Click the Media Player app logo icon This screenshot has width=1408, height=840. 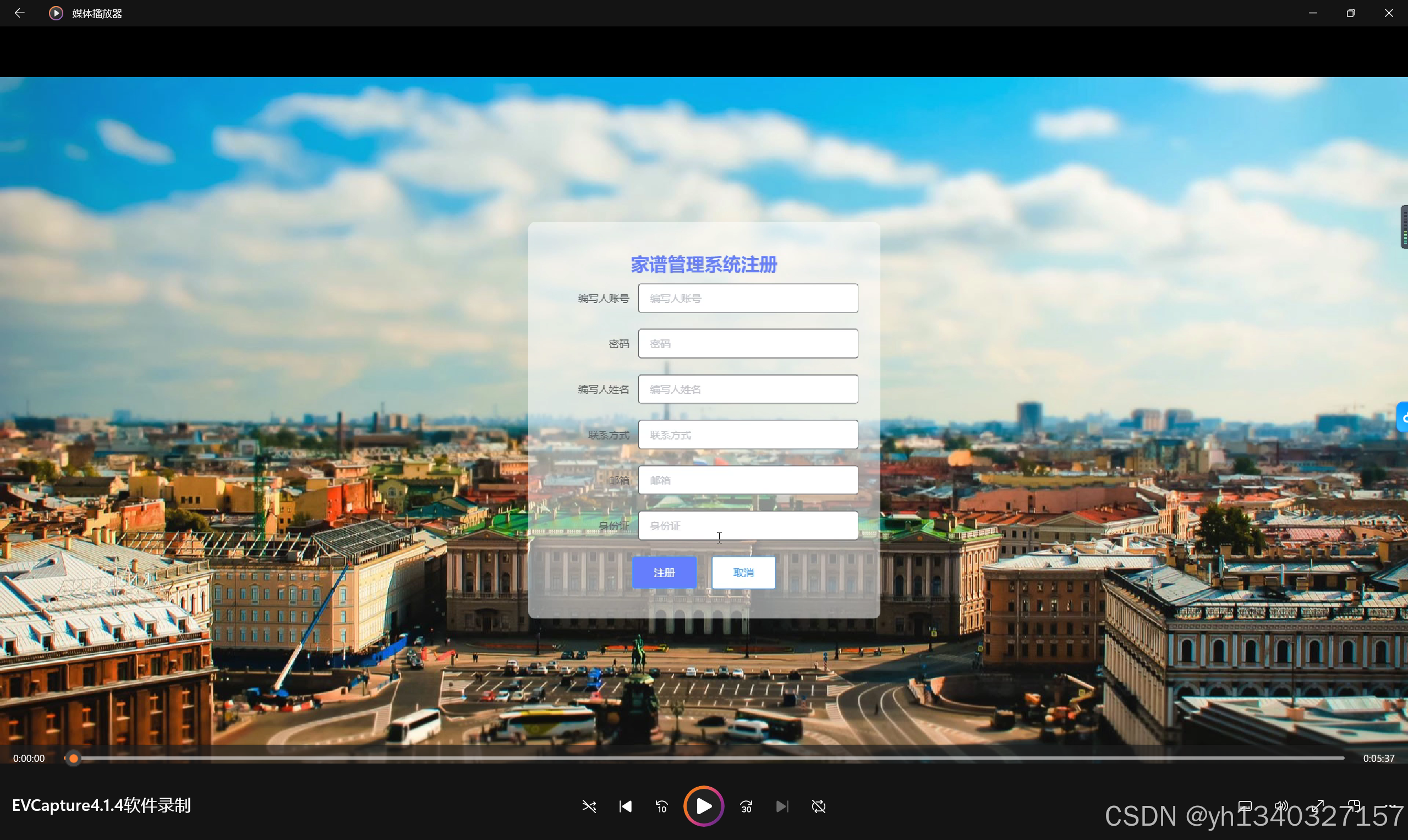[x=56, y=13]
